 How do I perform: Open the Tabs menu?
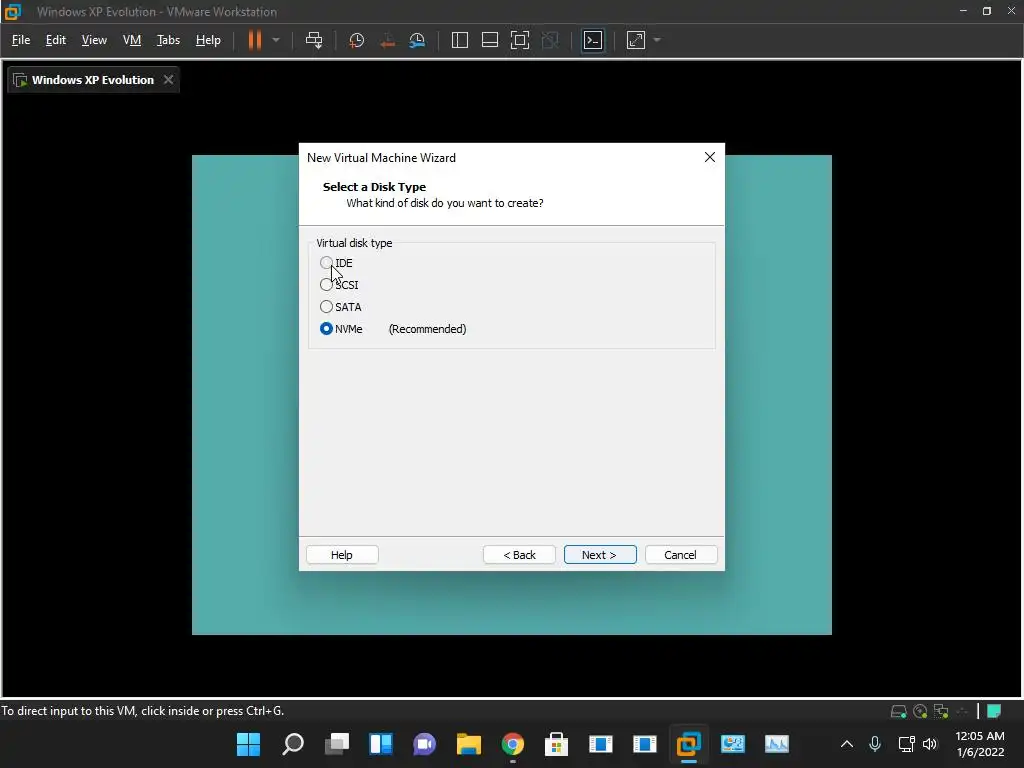click(168, 40)
